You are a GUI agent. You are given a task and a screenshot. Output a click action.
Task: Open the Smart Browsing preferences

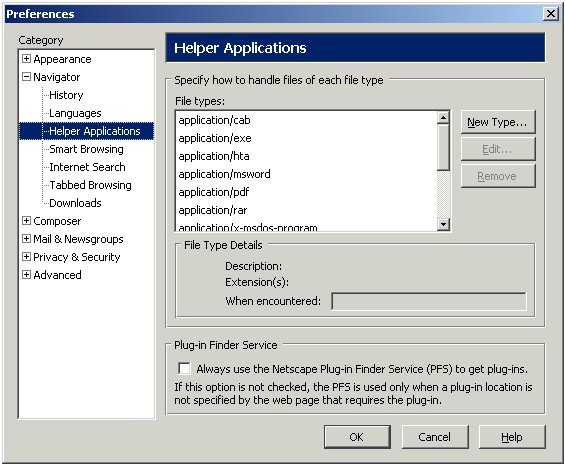click(86, 149)
